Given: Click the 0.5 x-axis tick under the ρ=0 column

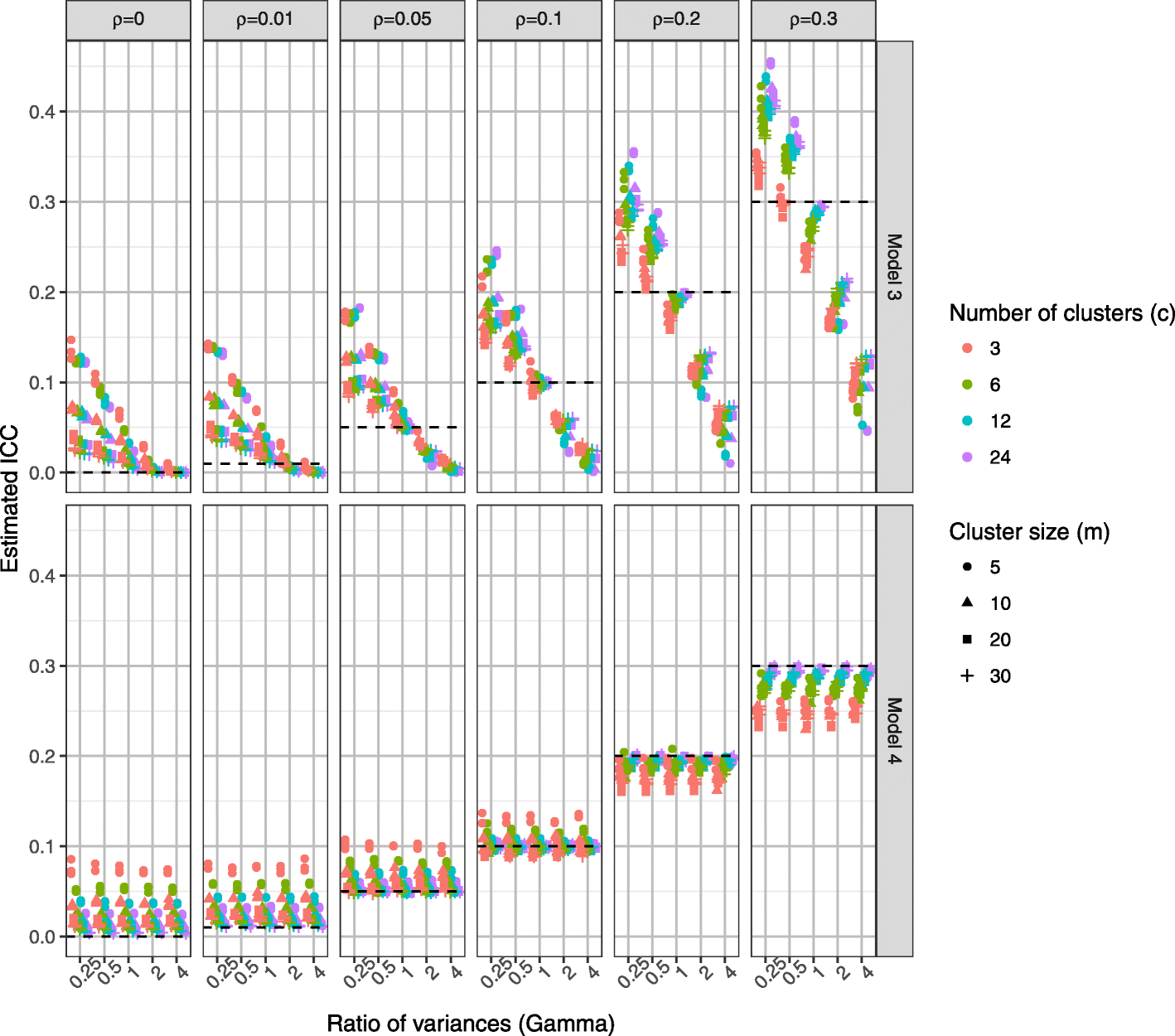Looking at the screenshot, I should 109,973.
